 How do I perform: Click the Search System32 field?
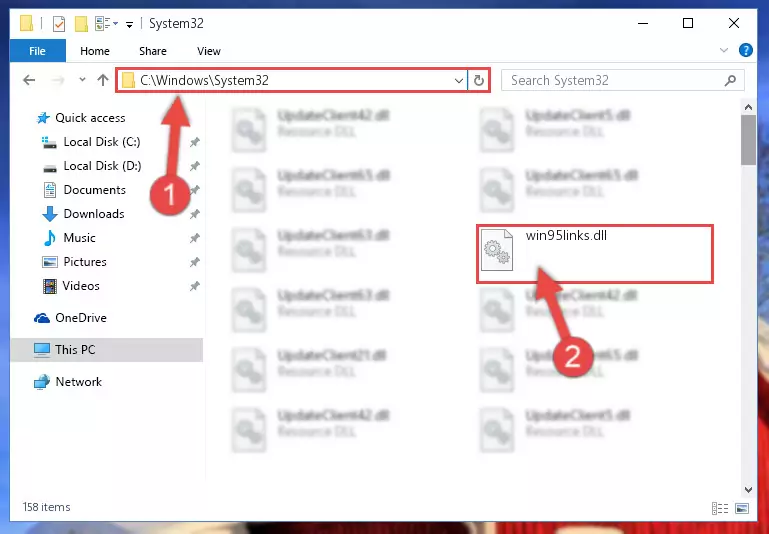tap(623, 80)
